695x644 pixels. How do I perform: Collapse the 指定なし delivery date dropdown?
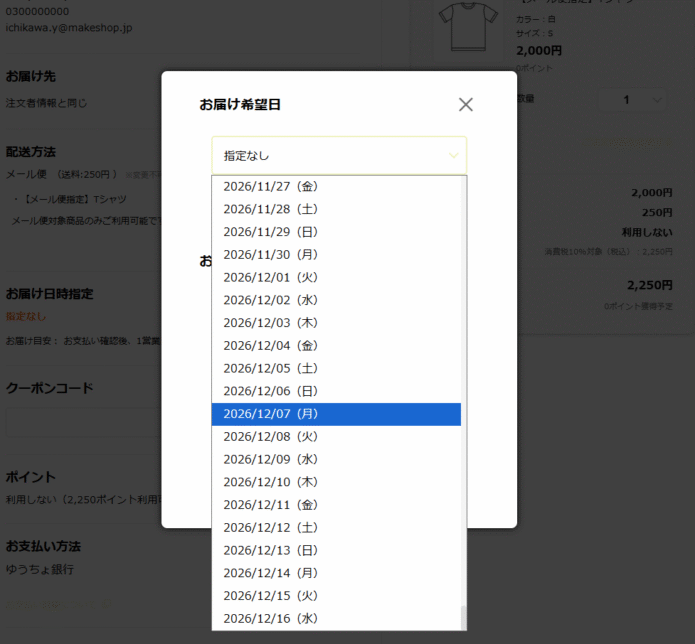[x=338, y=155]
